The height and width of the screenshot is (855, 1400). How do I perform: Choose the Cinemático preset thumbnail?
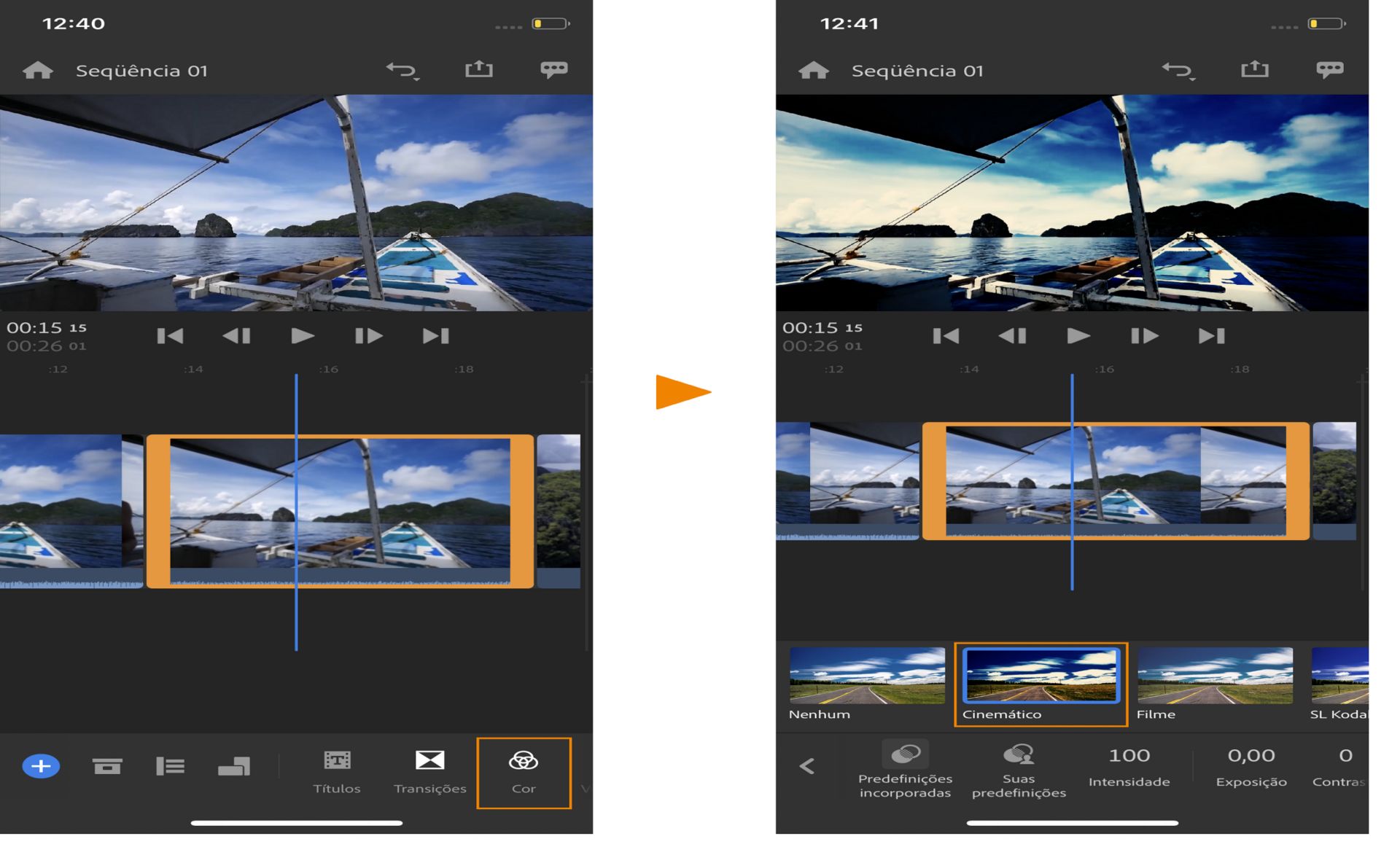click(x=1040, y=676)
